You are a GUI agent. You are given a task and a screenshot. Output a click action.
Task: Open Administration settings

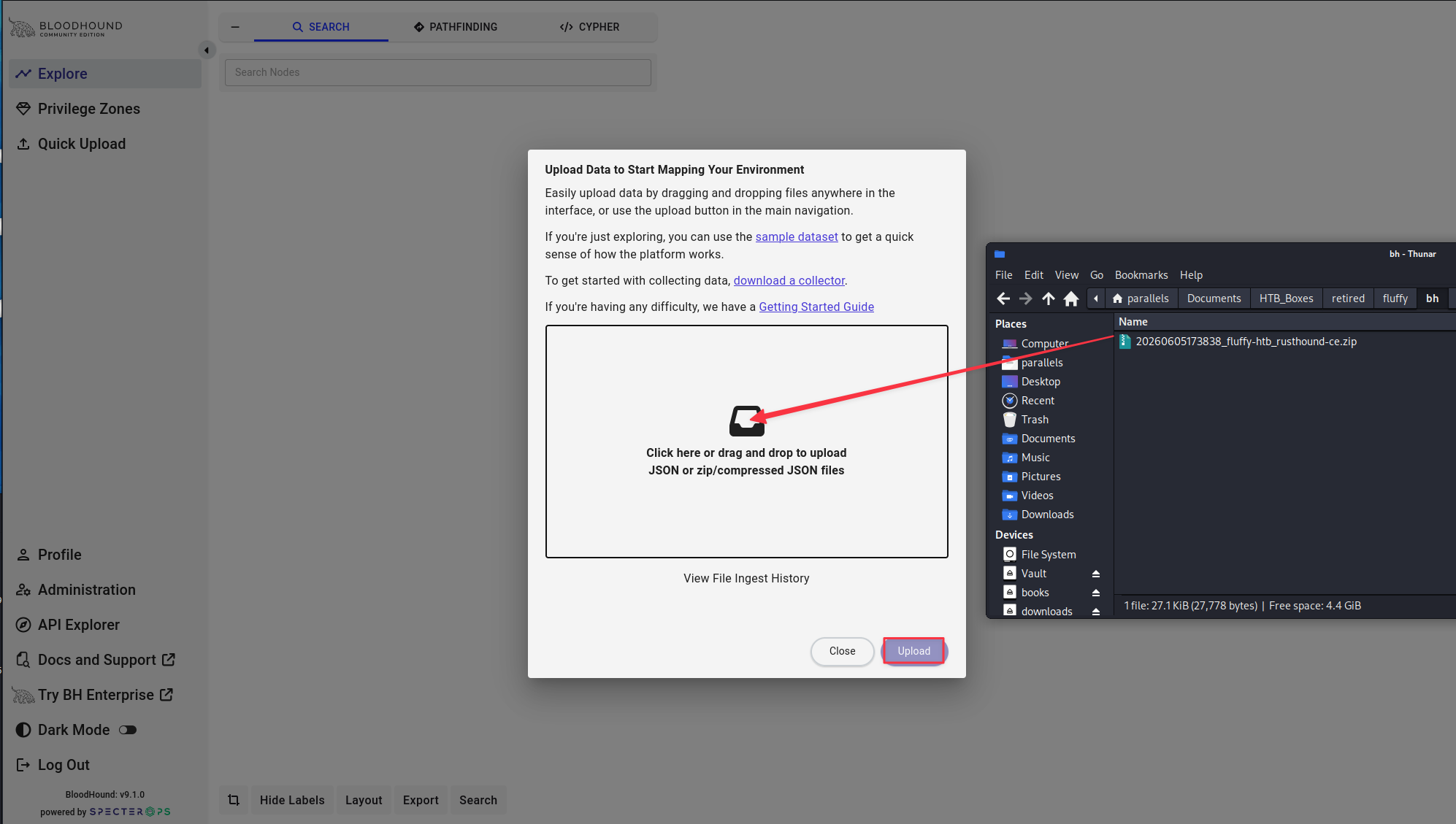pyautogui.click(x=105, y=590)
